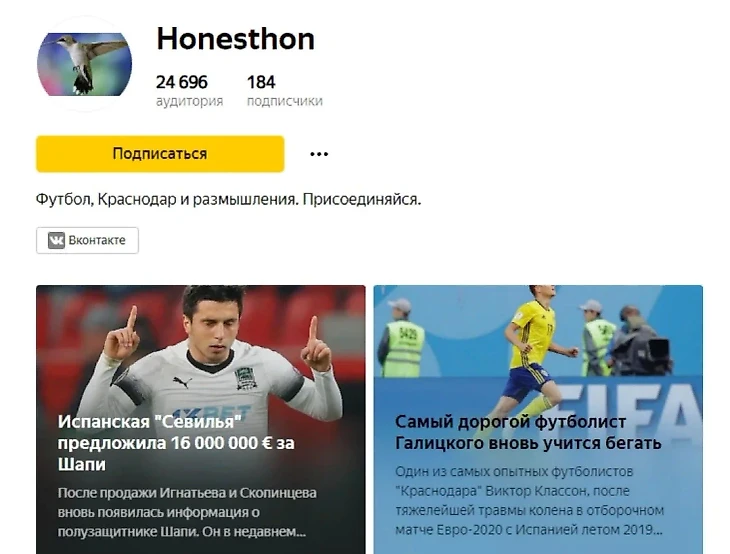Subscribe with the yellow Подписаться button

tap(160, 154)
